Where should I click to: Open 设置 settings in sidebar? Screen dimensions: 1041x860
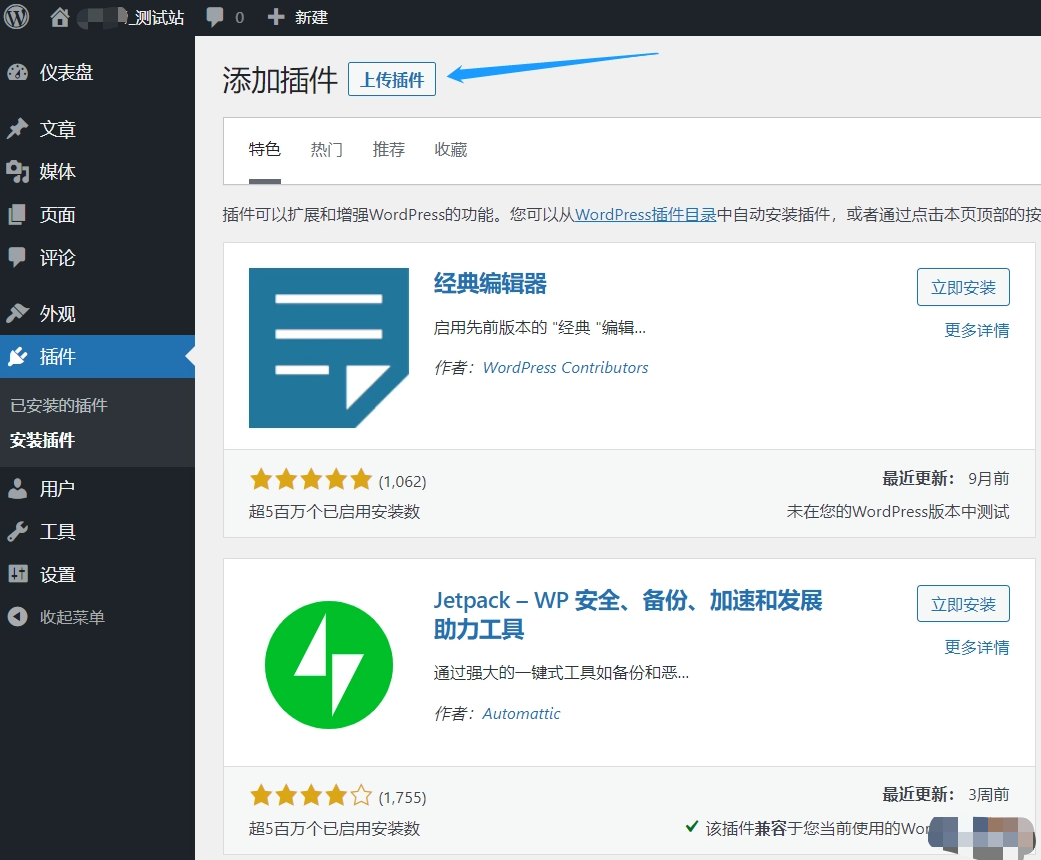coord(57,575)
